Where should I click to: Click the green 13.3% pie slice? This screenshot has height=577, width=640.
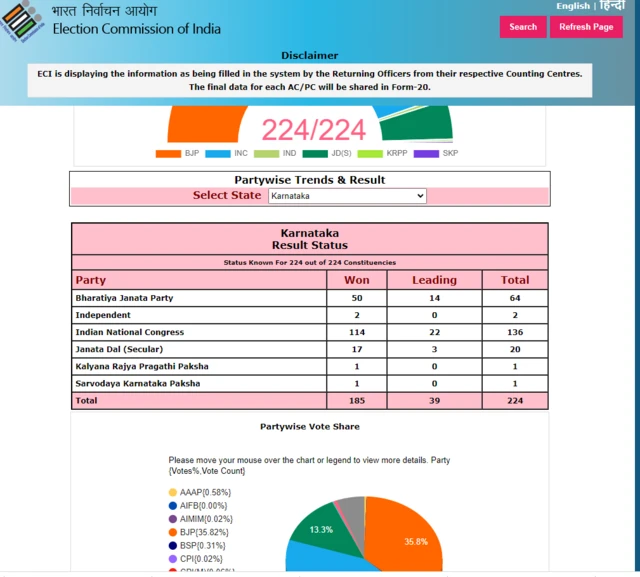click(x=322, y=530)
